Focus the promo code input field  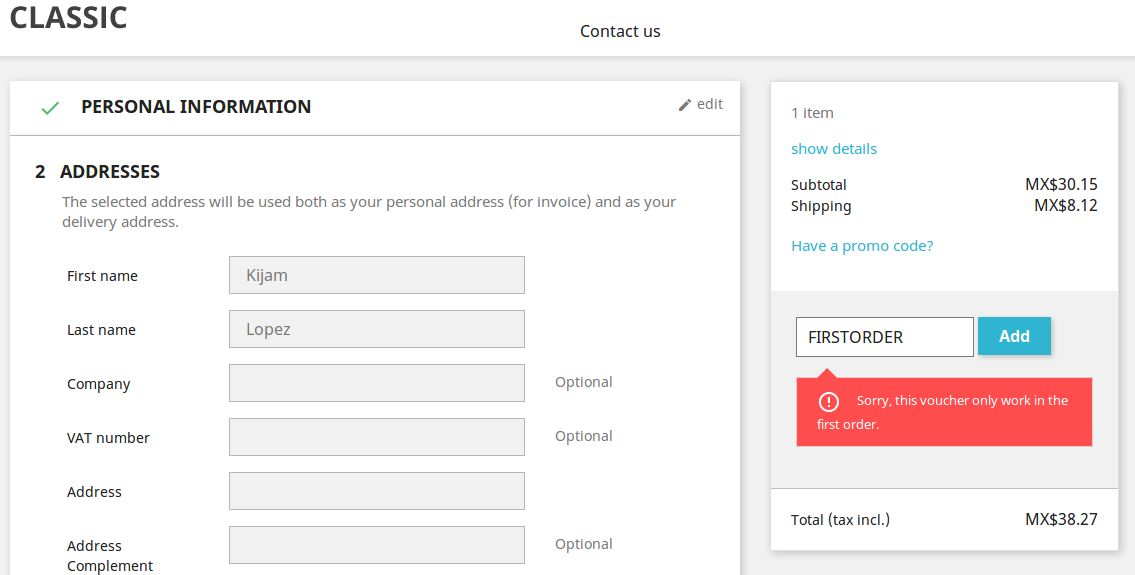click(884, 337)
